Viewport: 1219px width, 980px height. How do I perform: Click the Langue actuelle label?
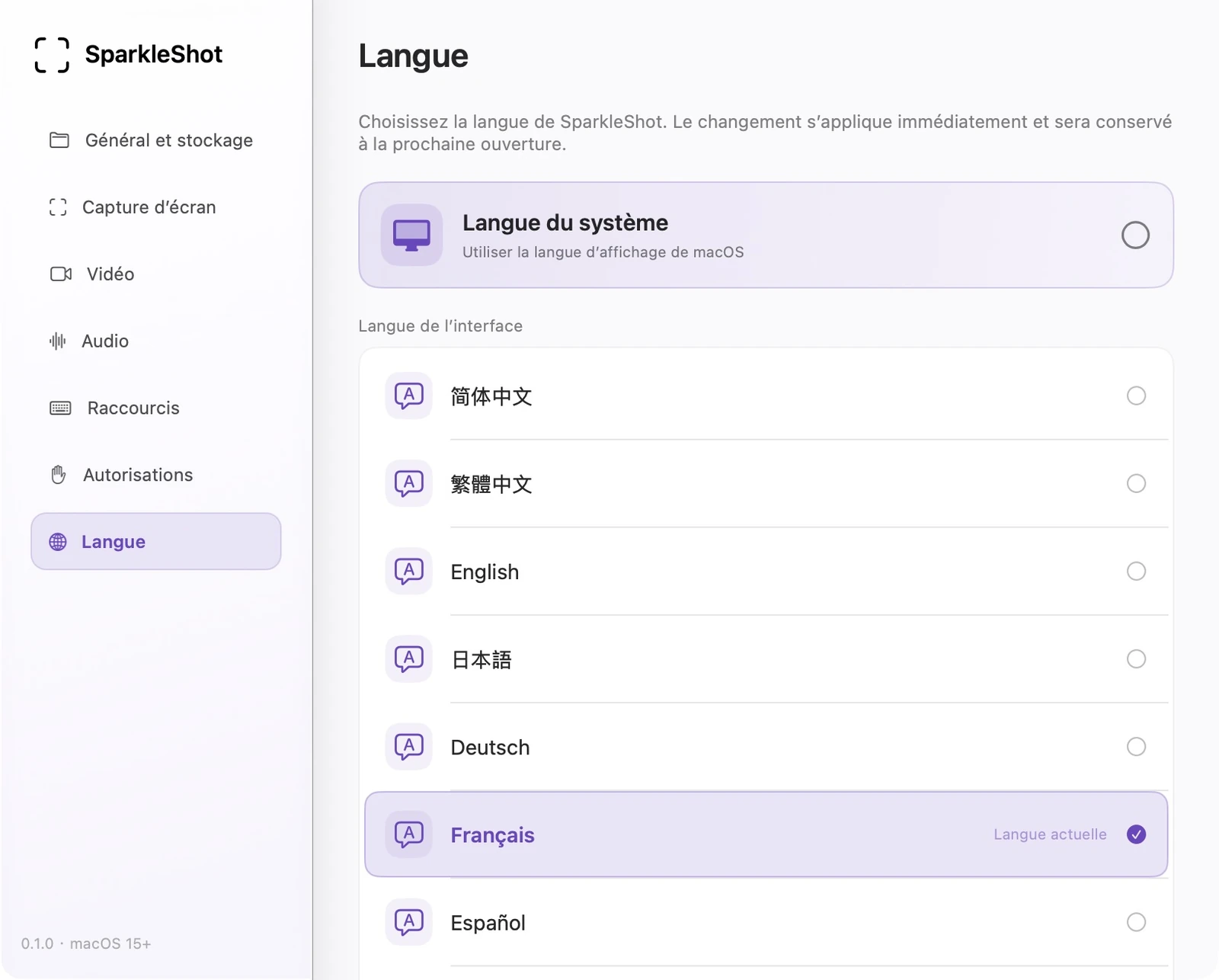pos(1050,834)
